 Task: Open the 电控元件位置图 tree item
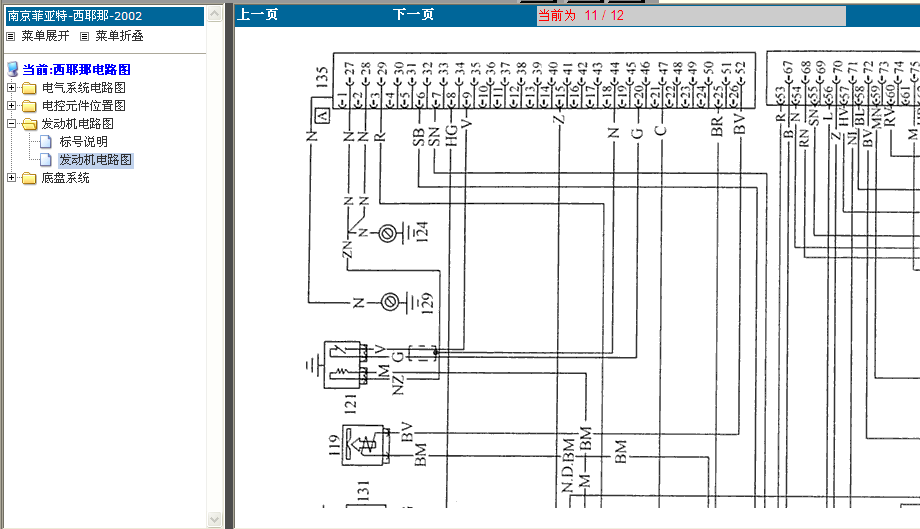(x=83, y=106)
